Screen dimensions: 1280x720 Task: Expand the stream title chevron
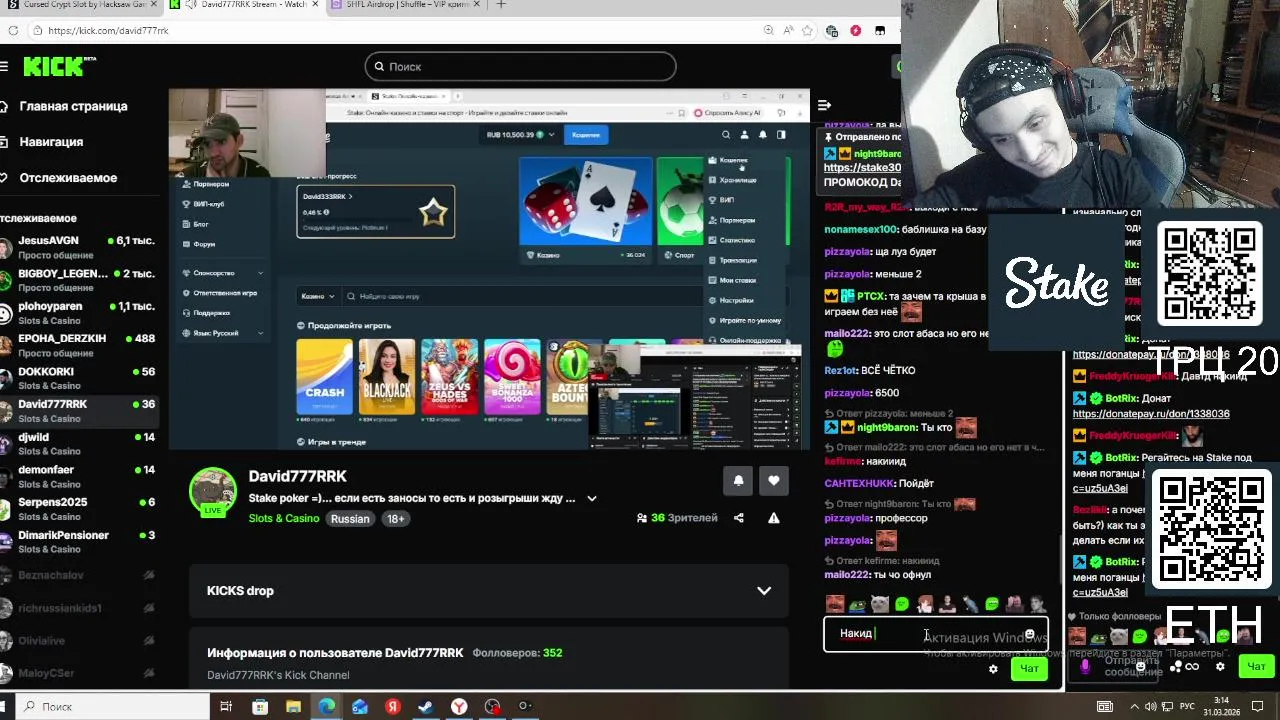pos(591,498)
